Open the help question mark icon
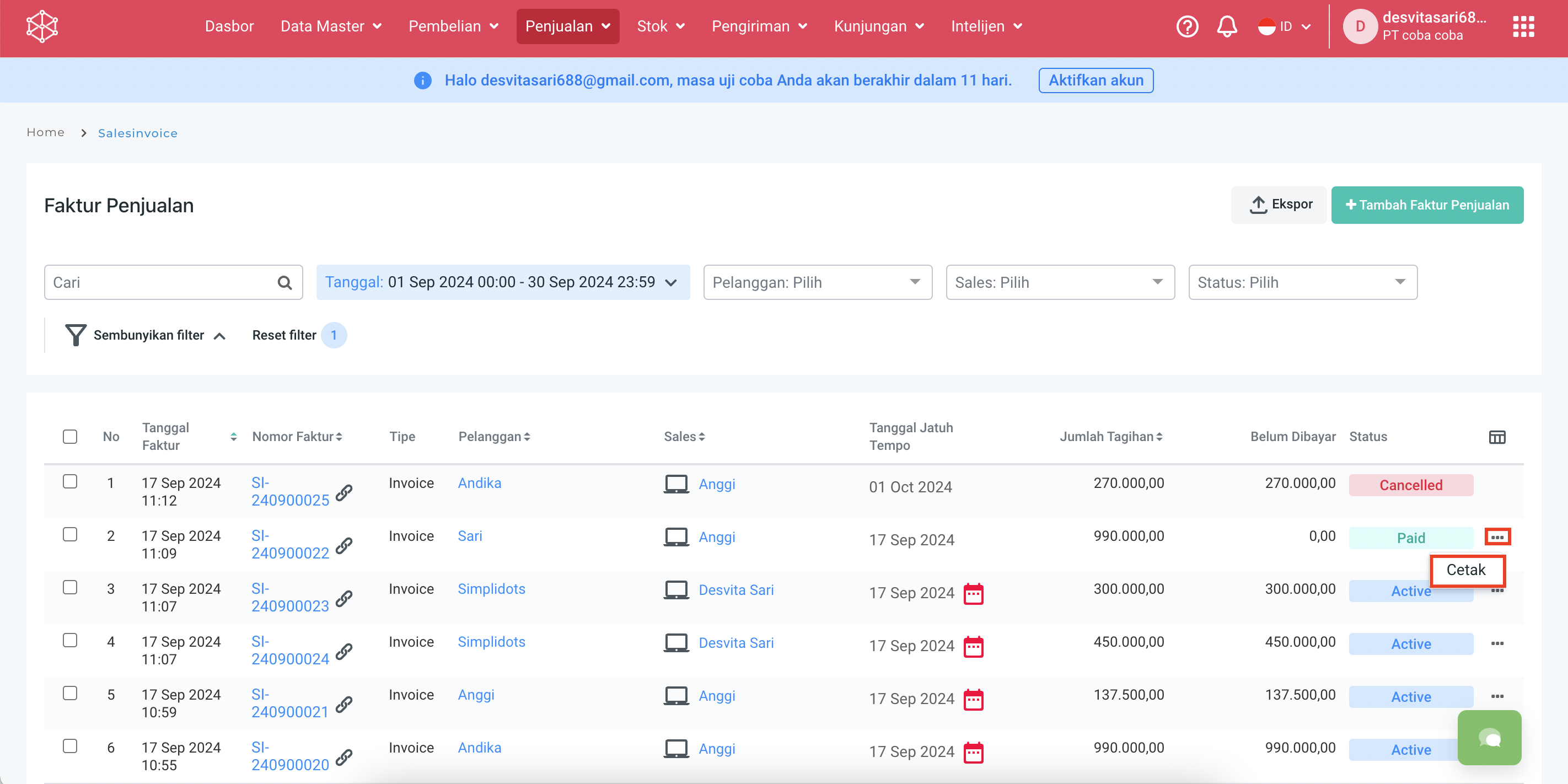This screenshot has width=1568, height=784. point(1186,27)
